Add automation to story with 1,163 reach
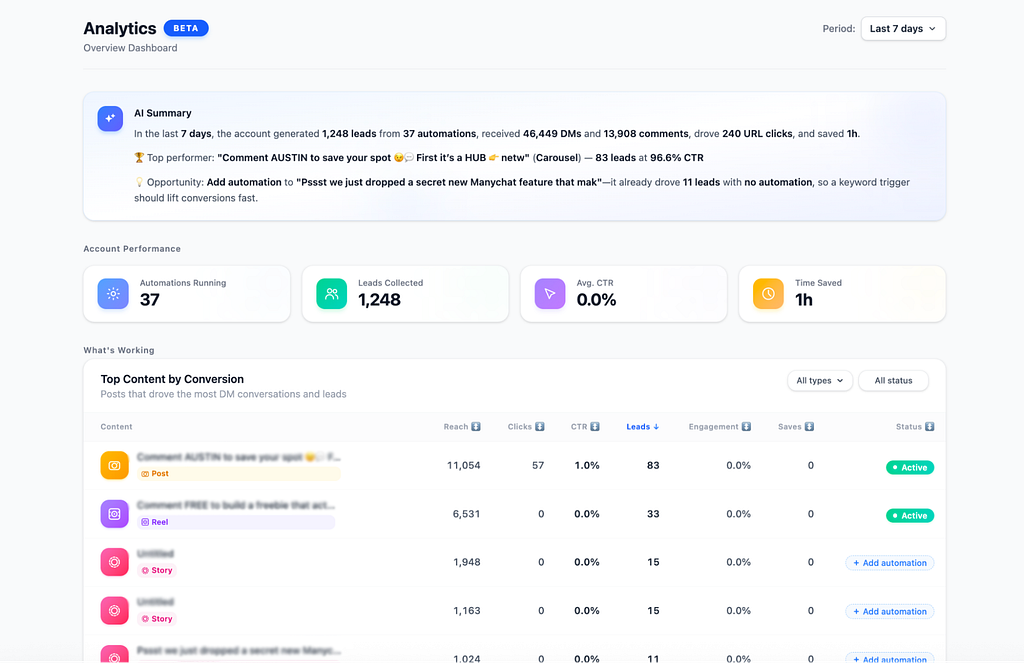The width and height of the screenshot is (1024, 663). coord(889,611)
